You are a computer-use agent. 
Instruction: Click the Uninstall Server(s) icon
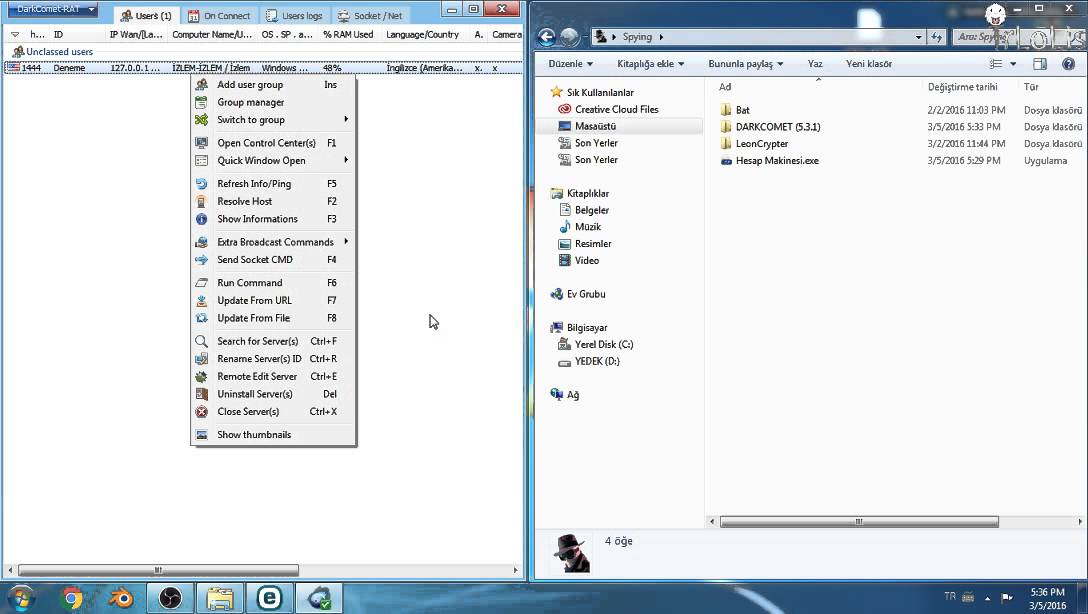click(201, 394)
